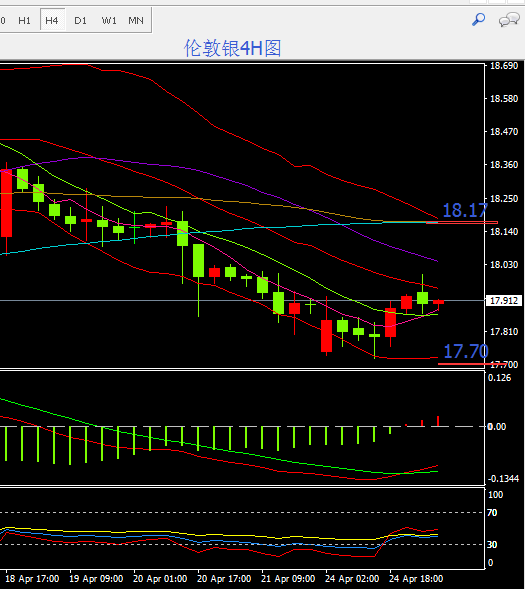Screen dimensions: 525x589
Task: Select the H1 timeframe button
Action: 24,20
